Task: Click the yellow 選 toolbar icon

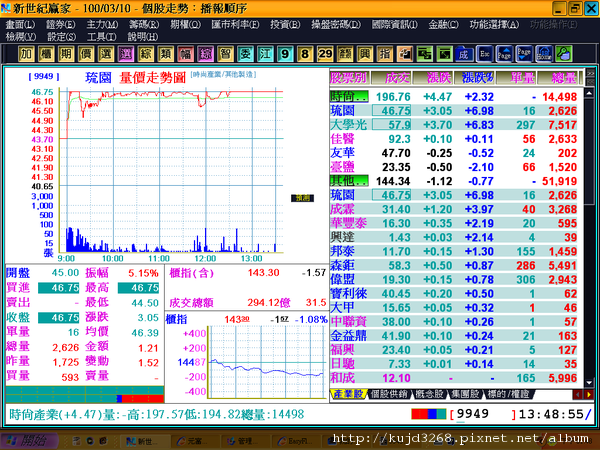Action: pos(106,54)
